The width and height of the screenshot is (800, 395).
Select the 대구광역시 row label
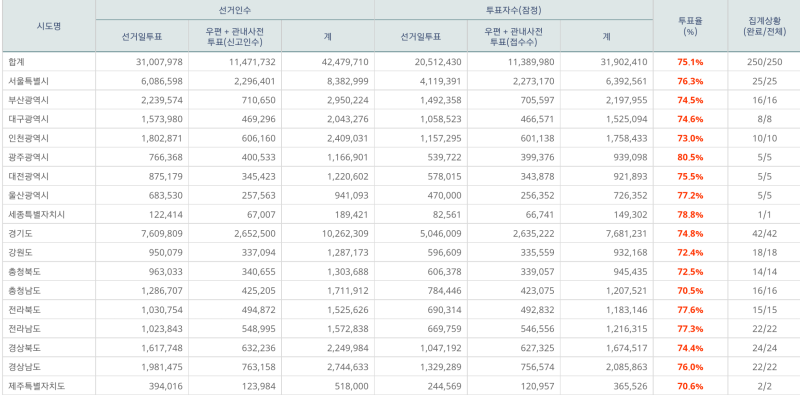(x=29, y=119)
